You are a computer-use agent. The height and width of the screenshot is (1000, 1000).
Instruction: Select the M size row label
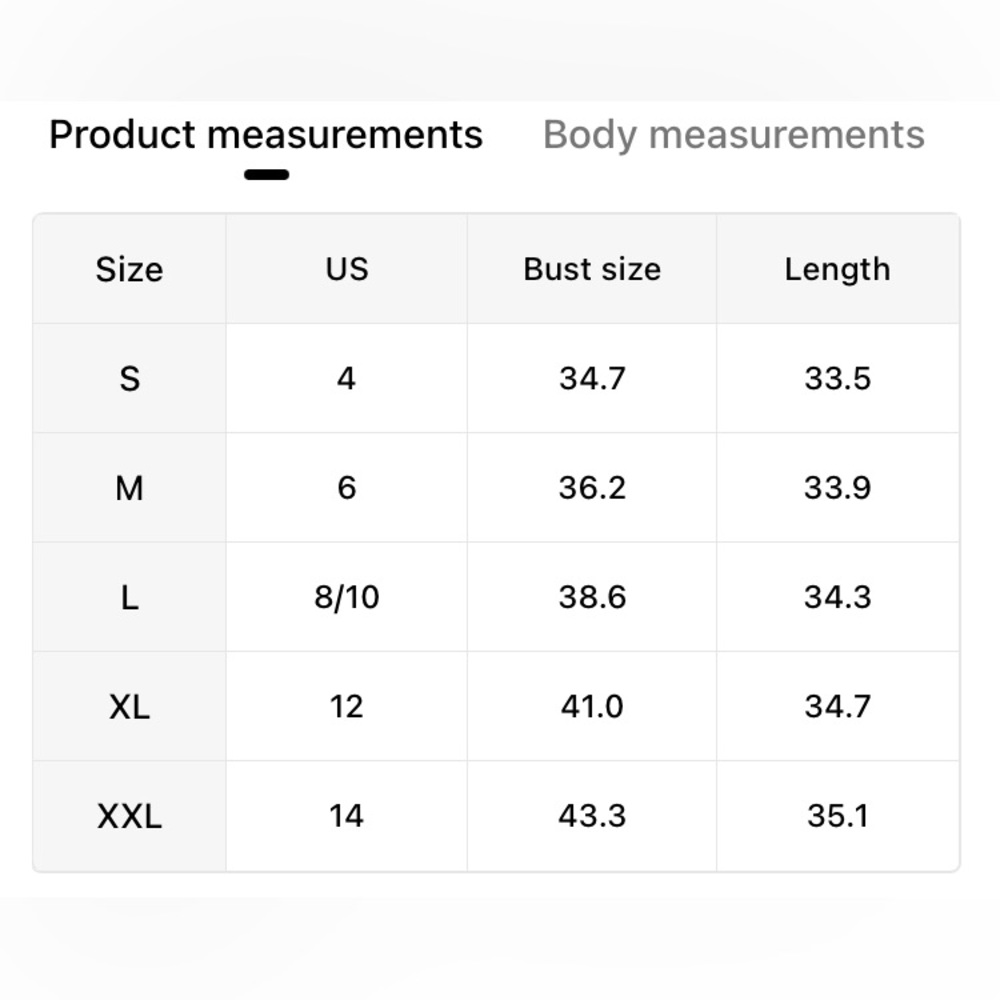[129, 488]
